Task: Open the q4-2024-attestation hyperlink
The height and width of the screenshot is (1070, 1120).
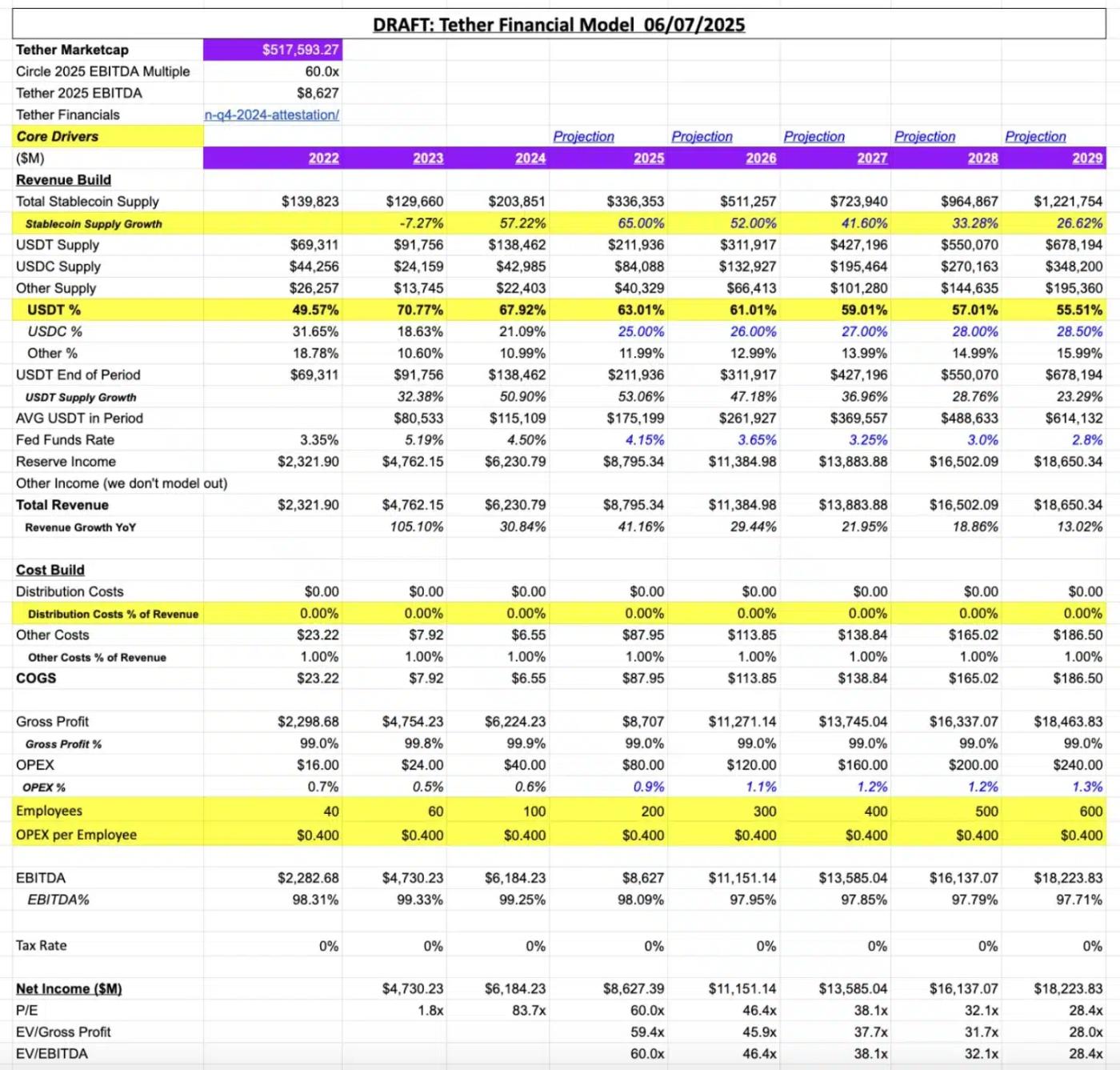Action: (x=272, y=115)
